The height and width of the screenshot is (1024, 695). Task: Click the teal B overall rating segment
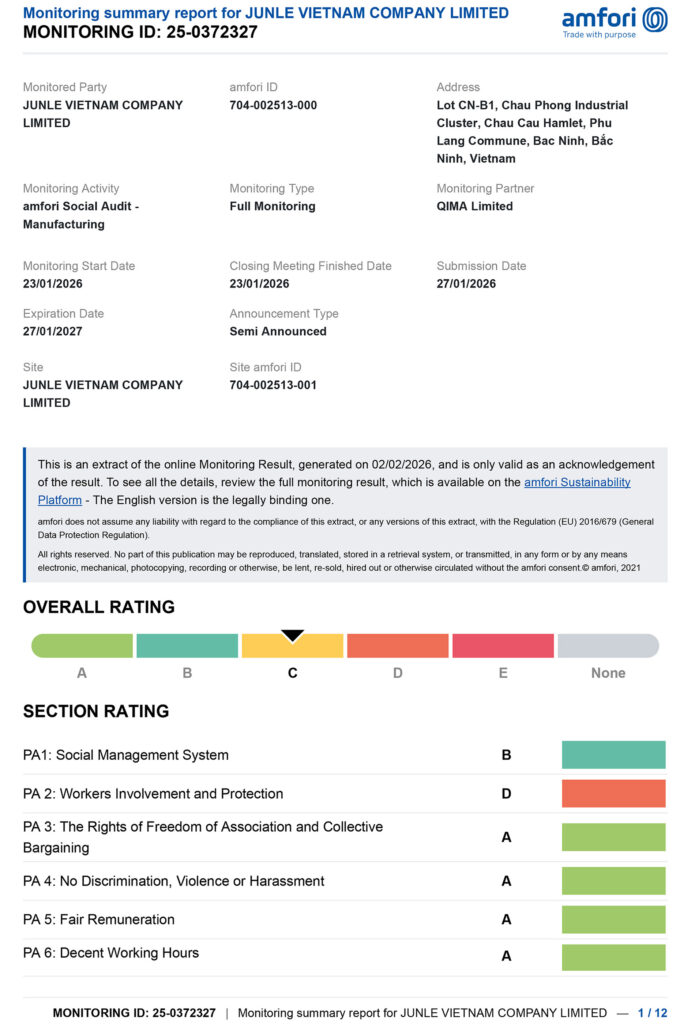tap(187, 646)
